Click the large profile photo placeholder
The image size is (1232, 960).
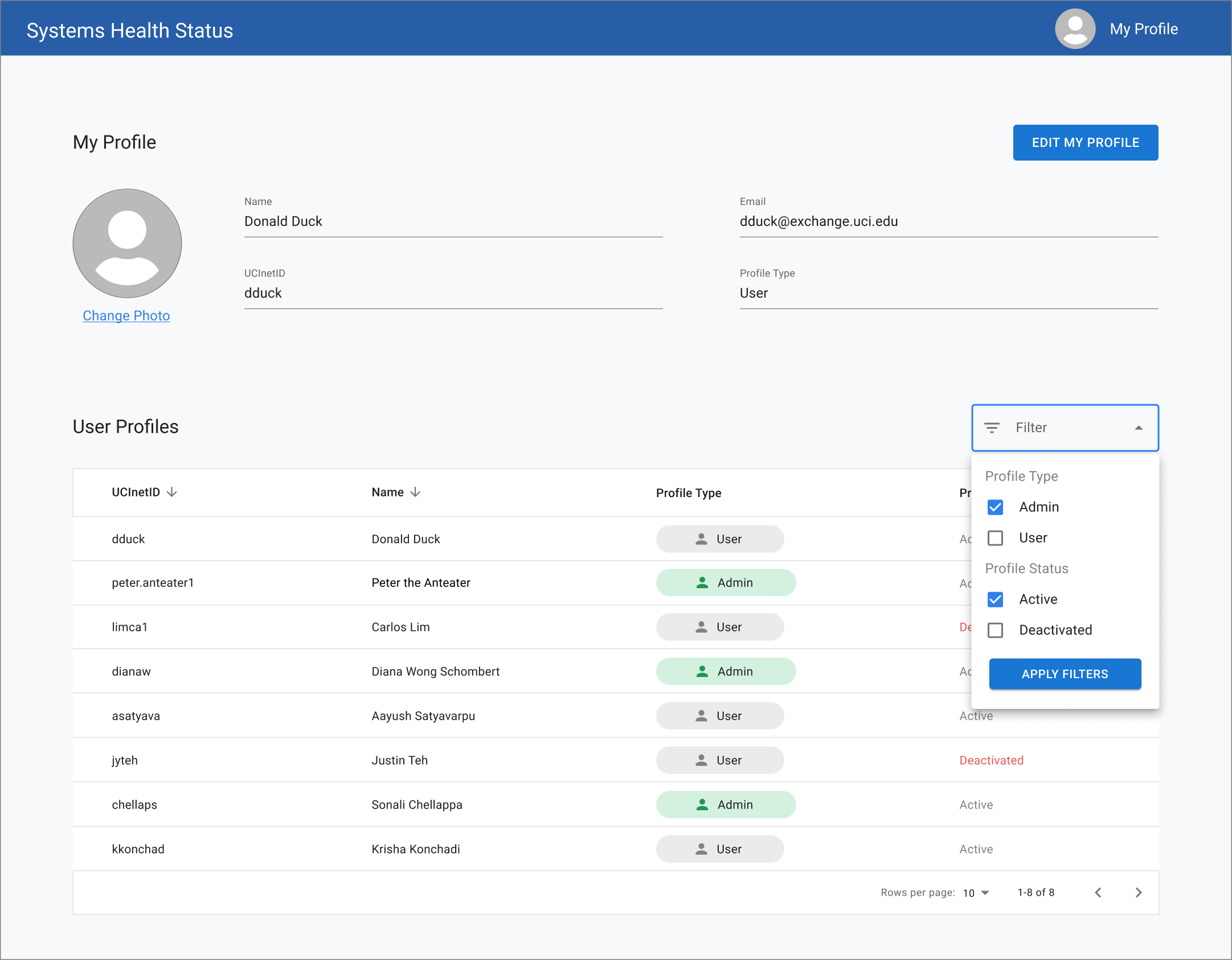coord(127,243)
